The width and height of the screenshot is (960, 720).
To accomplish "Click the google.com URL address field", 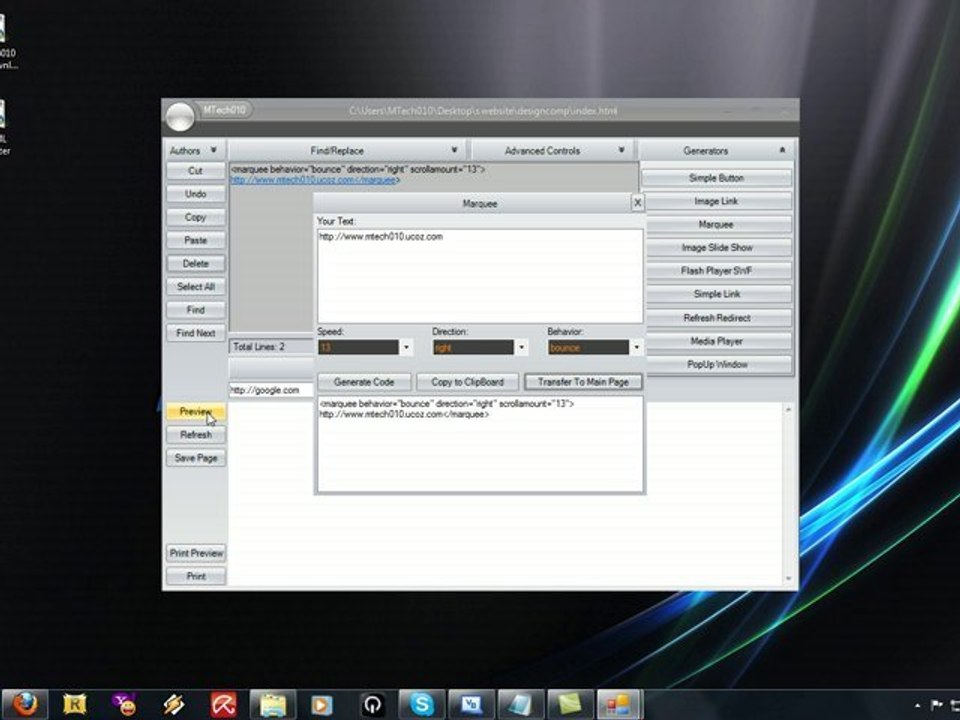I will tap(270, 390).
